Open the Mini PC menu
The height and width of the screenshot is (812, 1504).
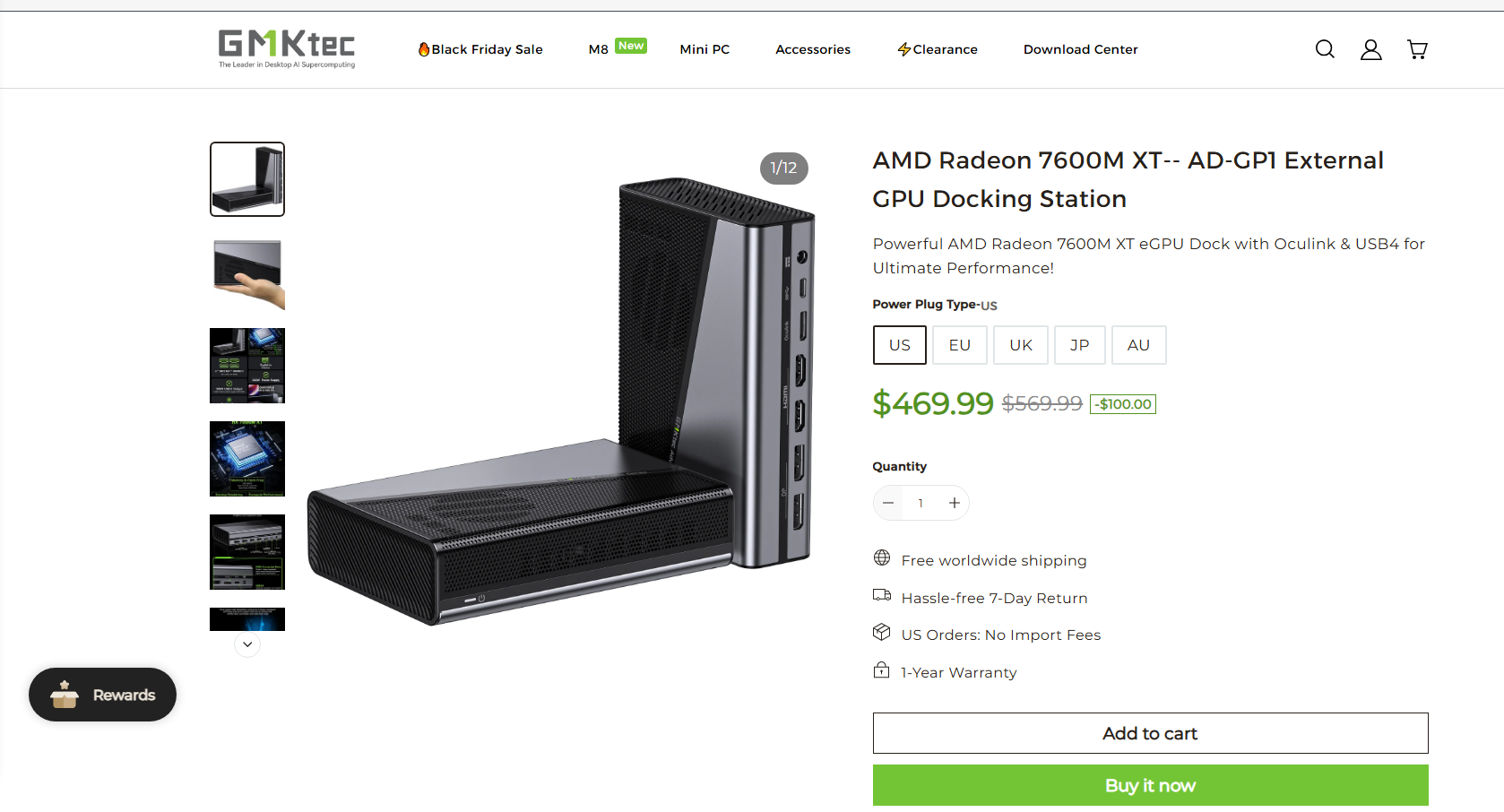coord(704,49)
